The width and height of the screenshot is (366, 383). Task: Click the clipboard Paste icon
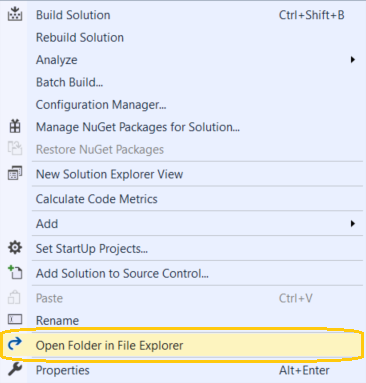click(x=14, y=297)
